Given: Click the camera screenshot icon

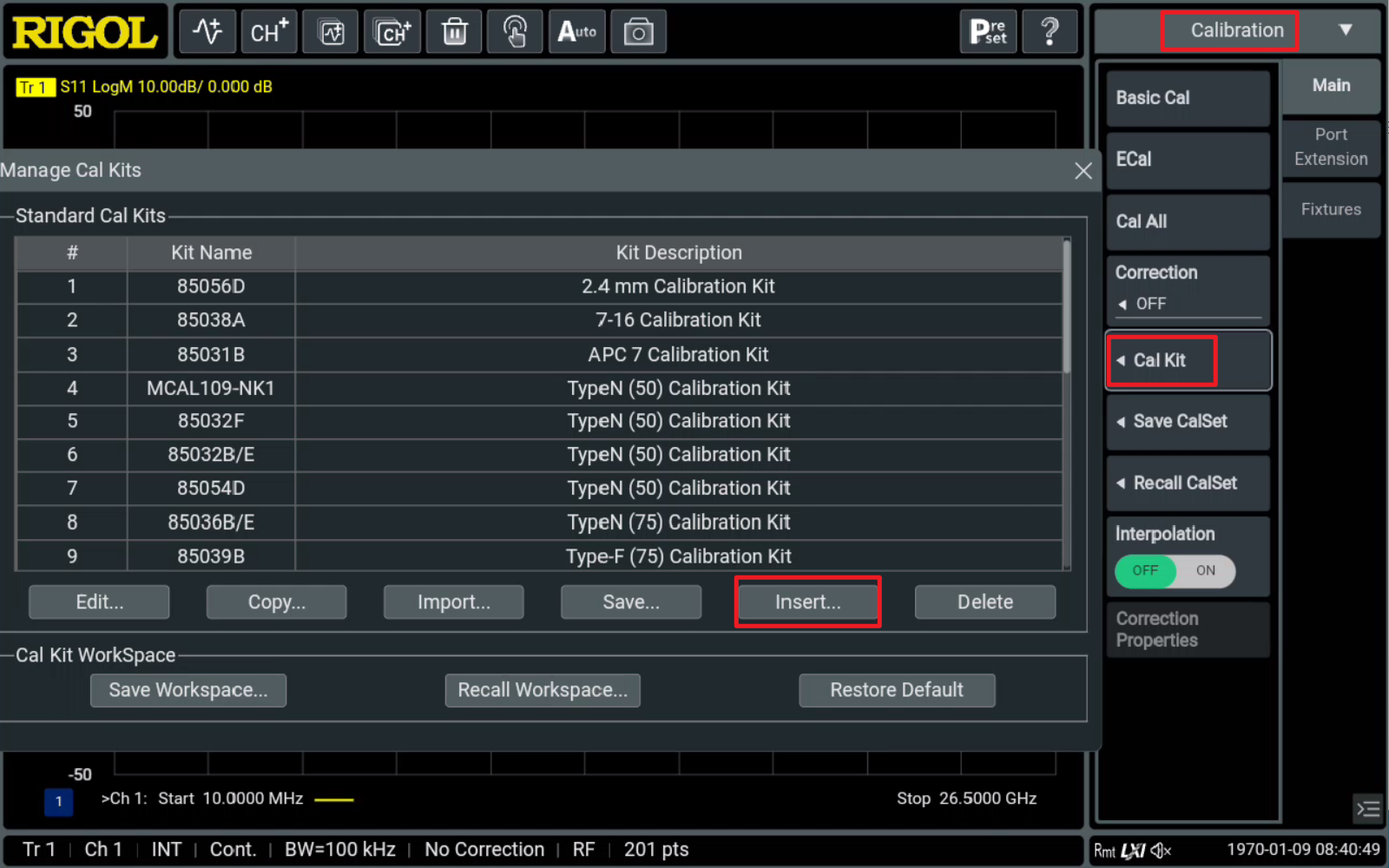Looking at the screenshot, I should tap(639, 32).
